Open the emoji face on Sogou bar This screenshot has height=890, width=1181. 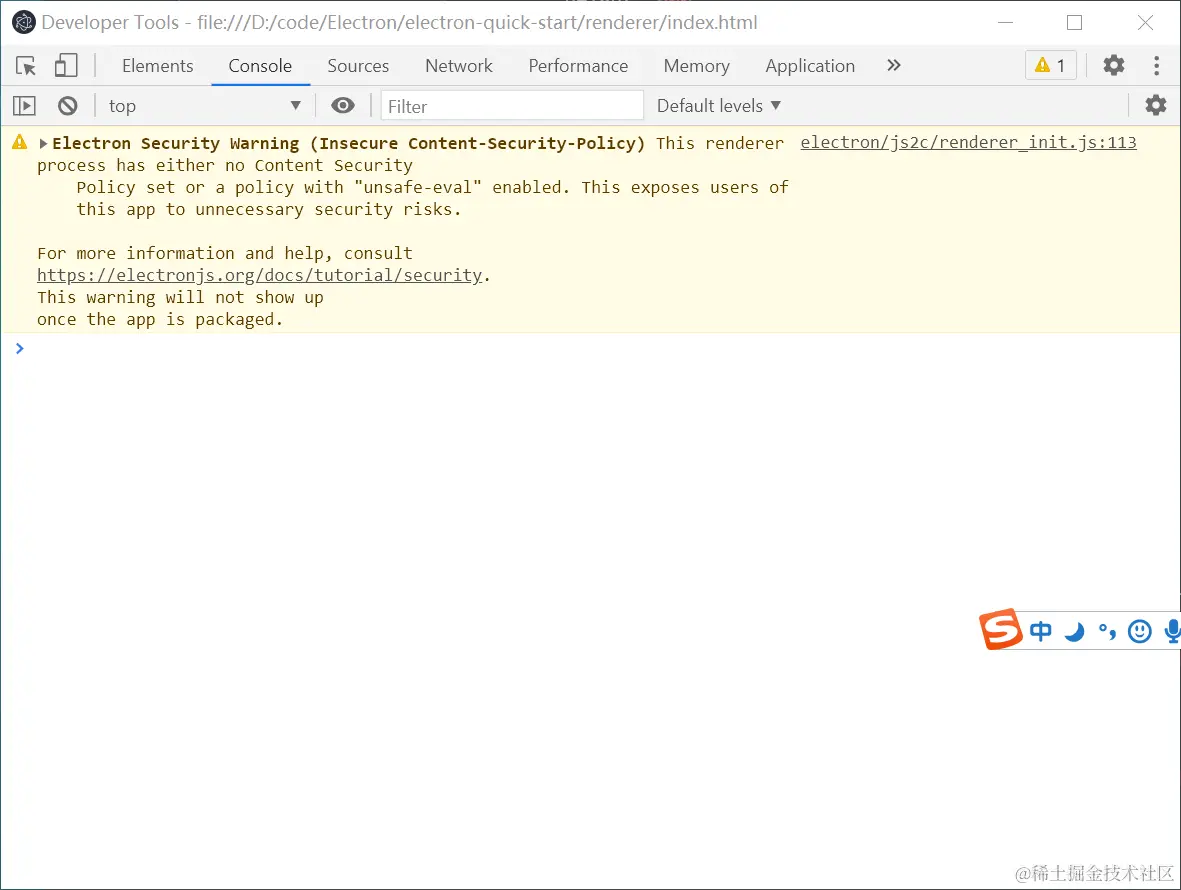pyautogui.click(x=1140, y=631)
